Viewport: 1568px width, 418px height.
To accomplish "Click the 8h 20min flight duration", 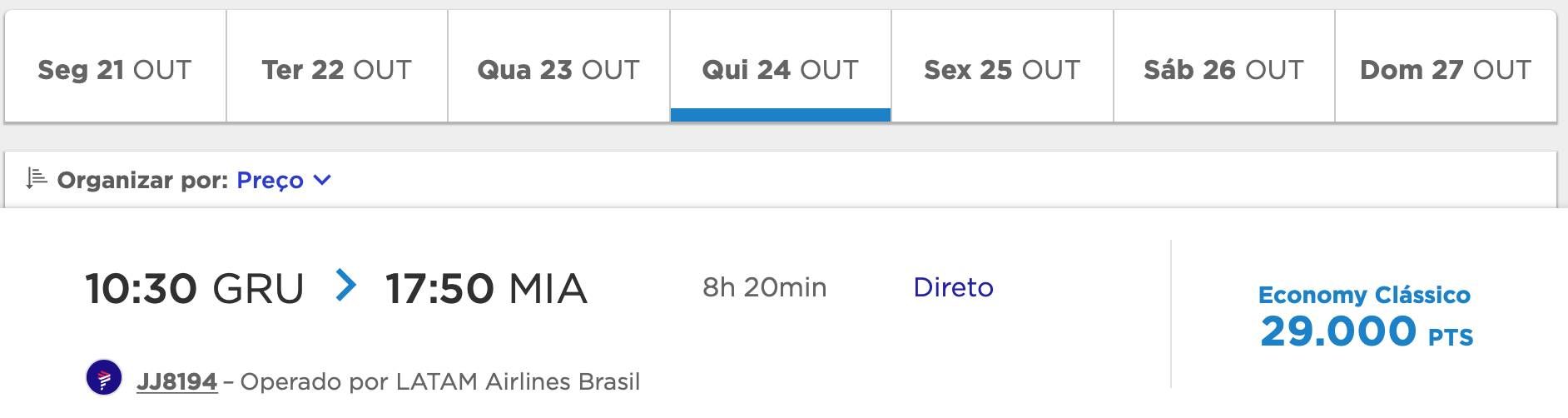I will coord(764,287).
